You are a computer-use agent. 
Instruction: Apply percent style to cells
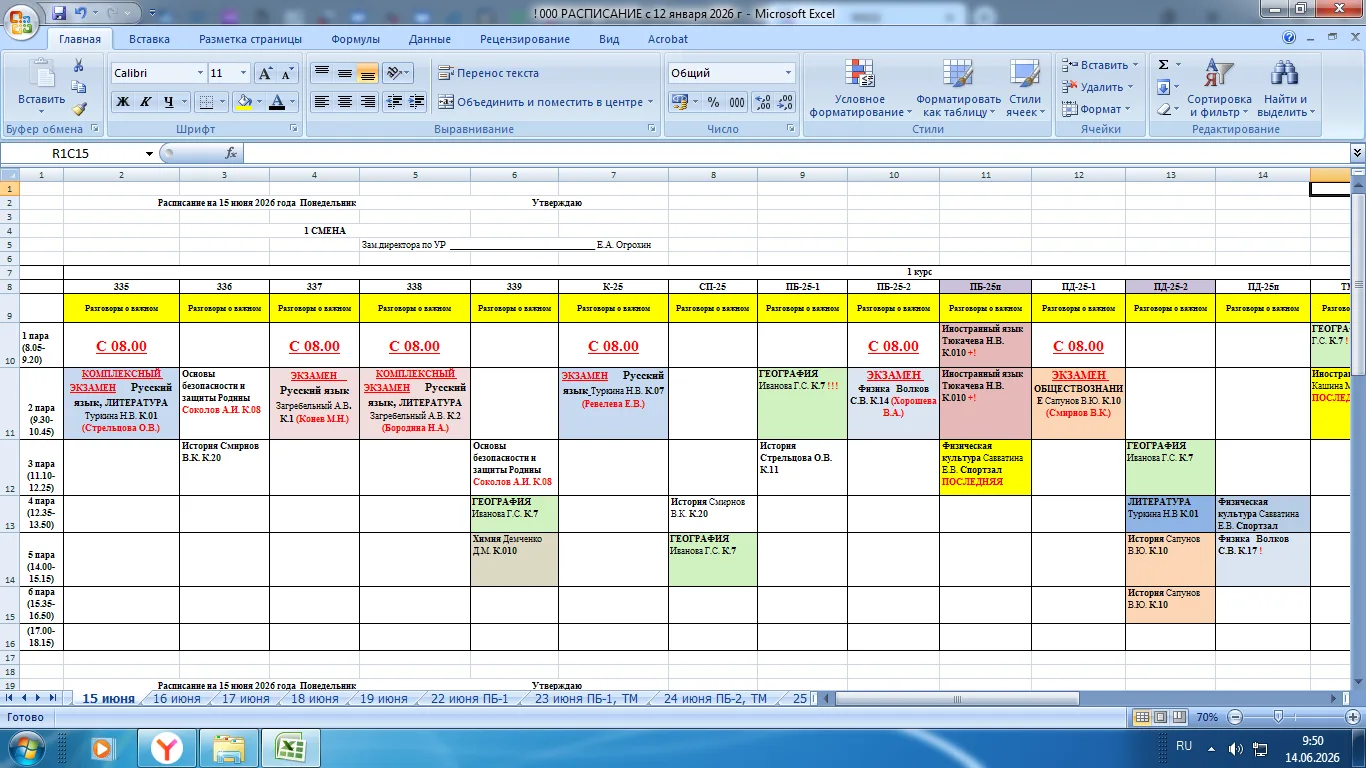tap(713, 102)
